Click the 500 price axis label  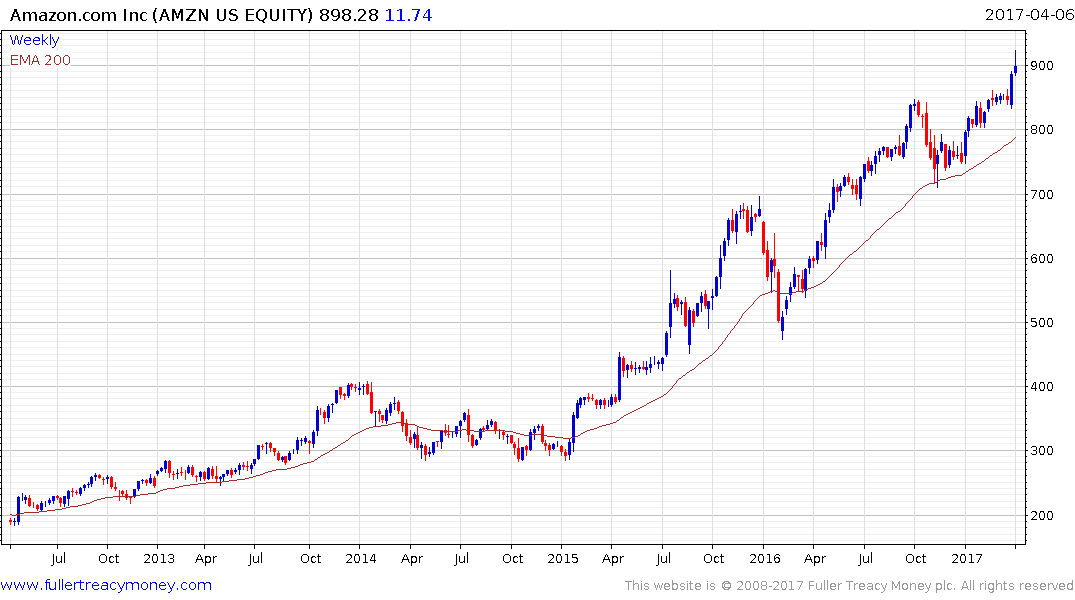(x=1041, y=323)
